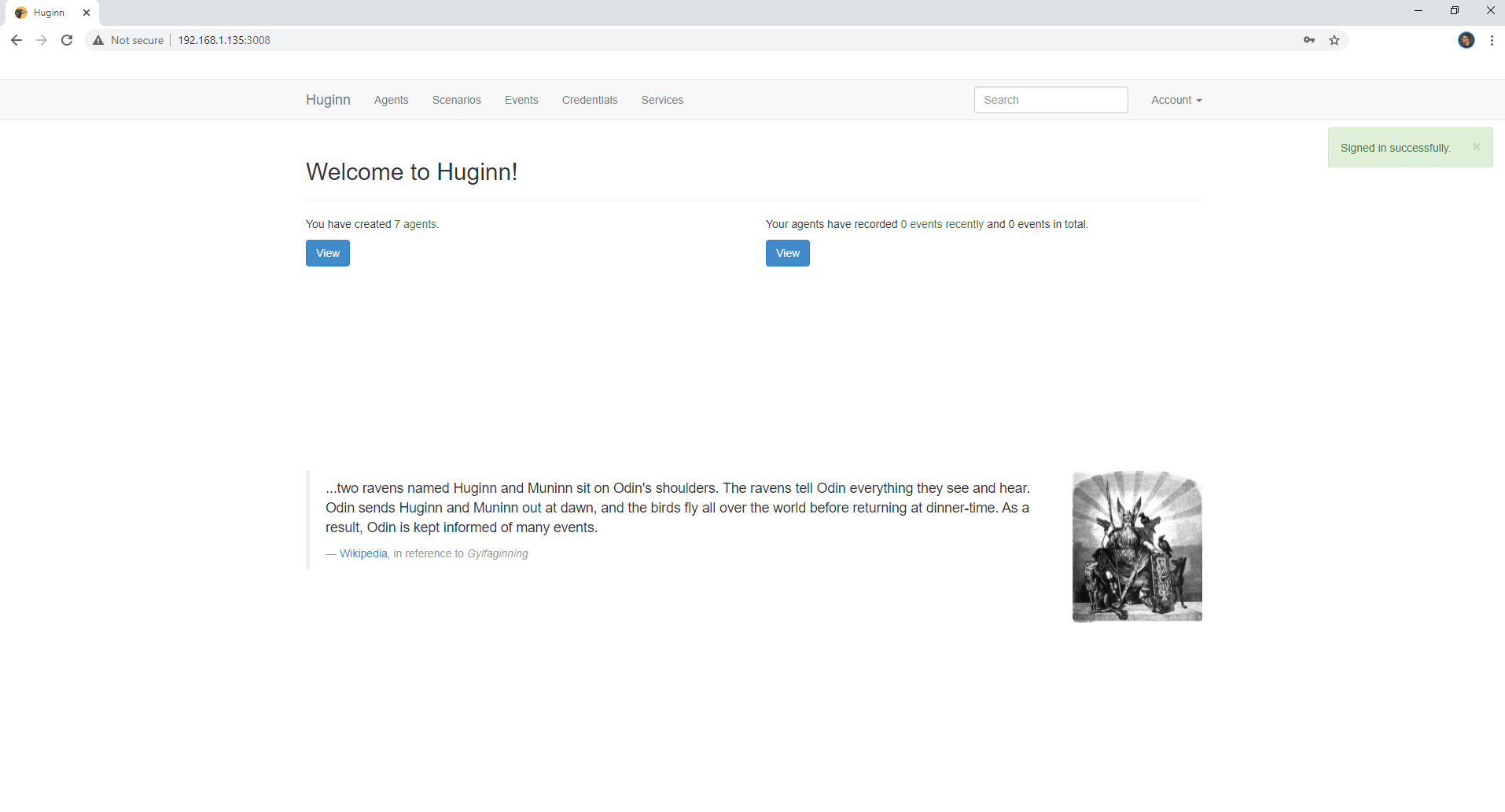Screen dimensions: 1505x812
Task: Click the Not secure warning icon
Action: [98, 40]
